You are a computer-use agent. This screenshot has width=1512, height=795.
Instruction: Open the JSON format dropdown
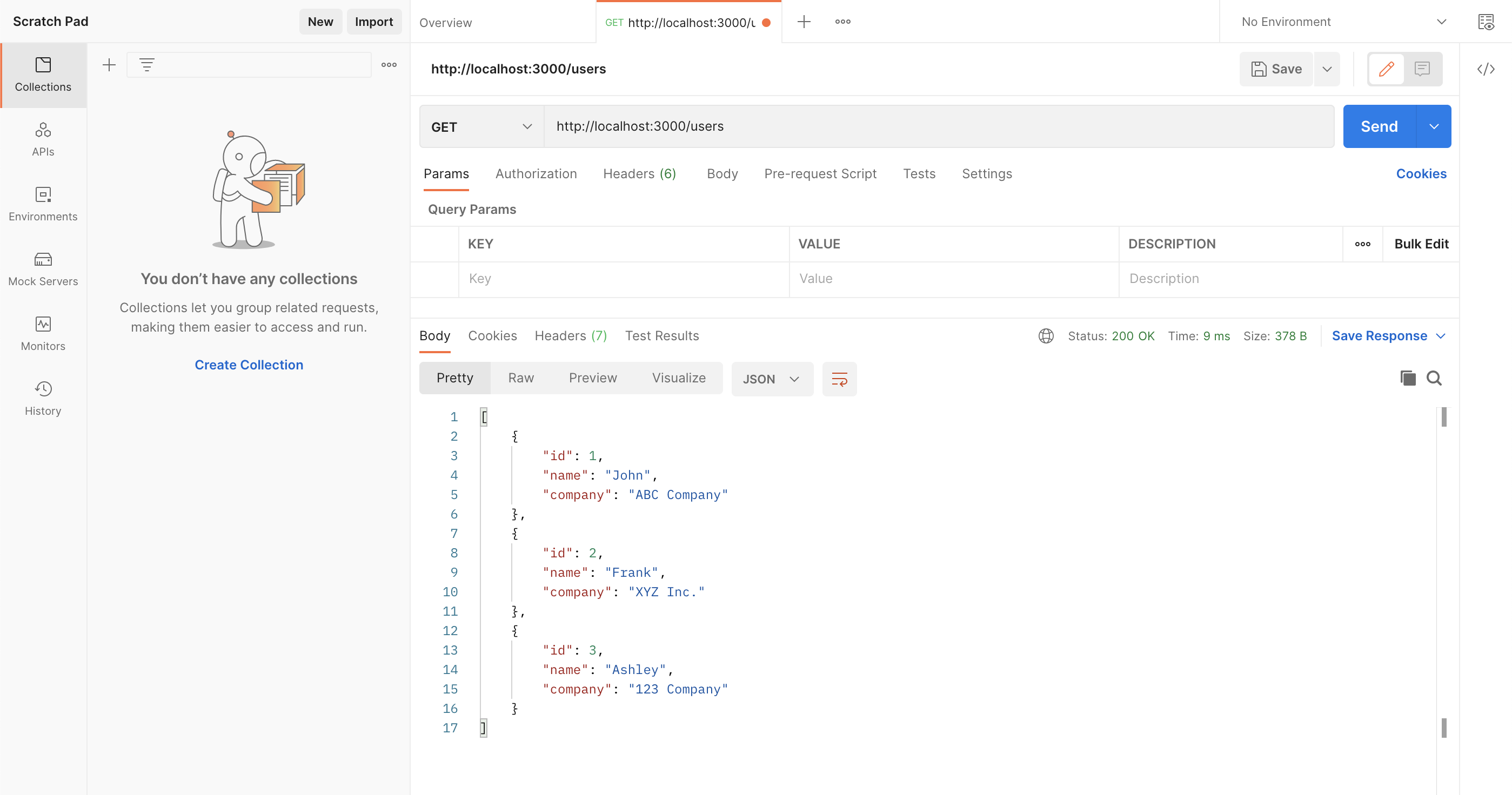pyautogui.click(x=771, y=379)
